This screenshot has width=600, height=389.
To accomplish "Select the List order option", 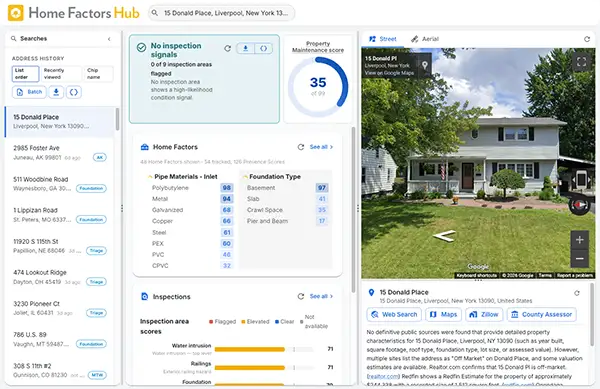I will click(25, 74).
